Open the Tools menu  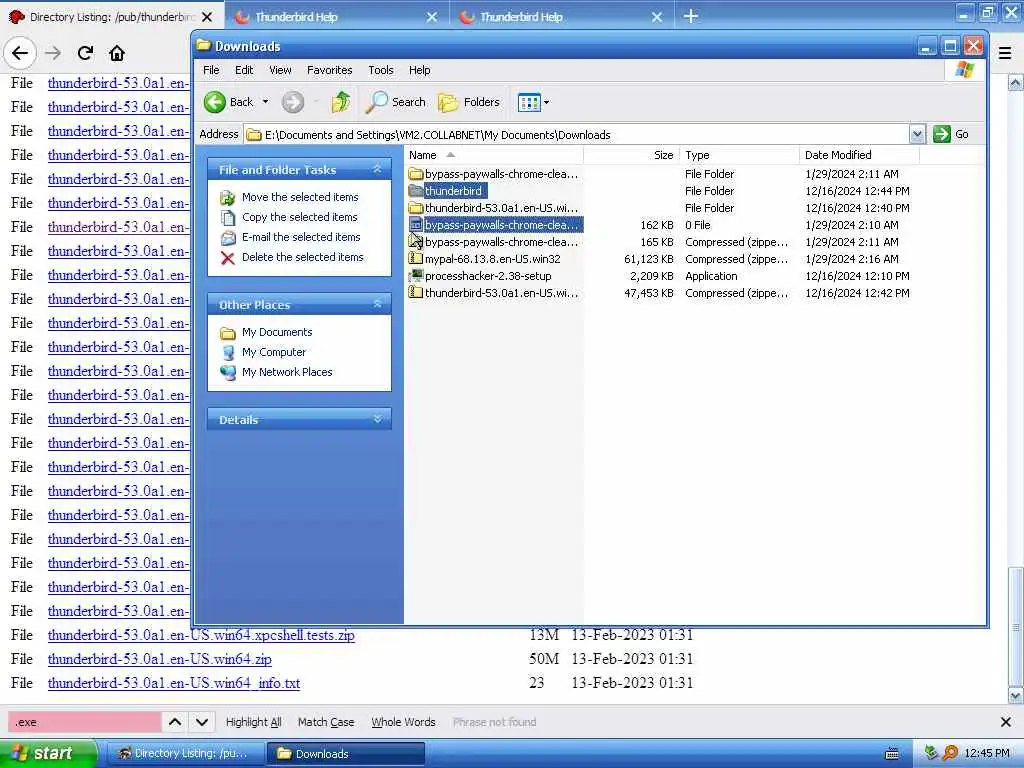coord(381,70)
